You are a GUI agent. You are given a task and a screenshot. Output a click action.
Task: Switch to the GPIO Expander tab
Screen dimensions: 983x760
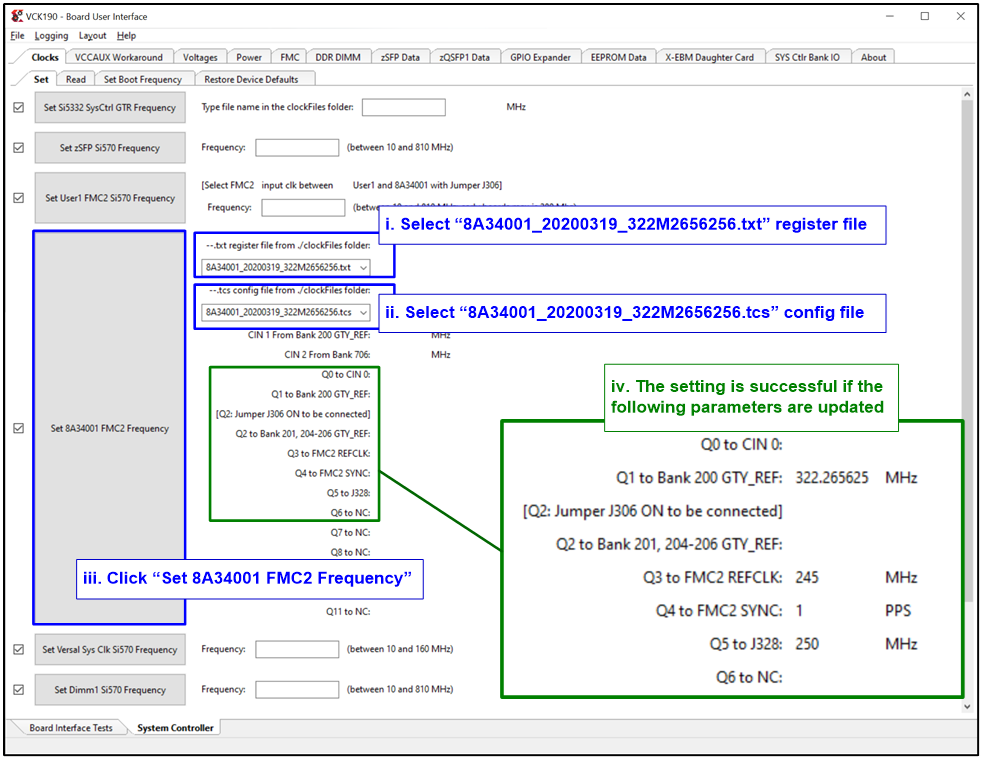click(x=540, y=57)
